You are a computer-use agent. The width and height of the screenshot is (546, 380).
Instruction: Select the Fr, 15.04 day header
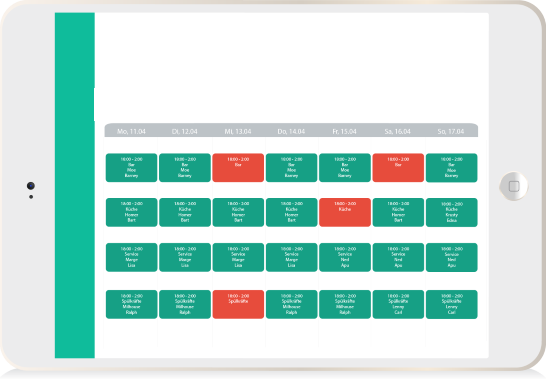tap(344, 131)
